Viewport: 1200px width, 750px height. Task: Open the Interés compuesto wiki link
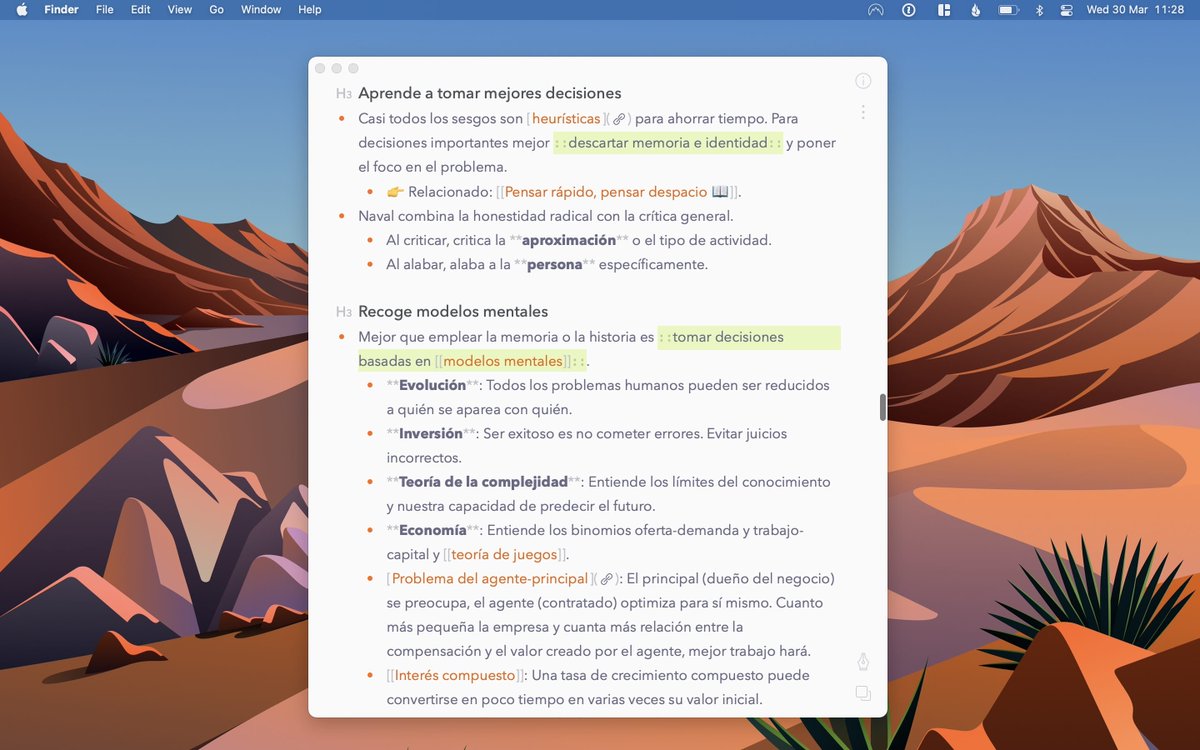tap(455, 676)
